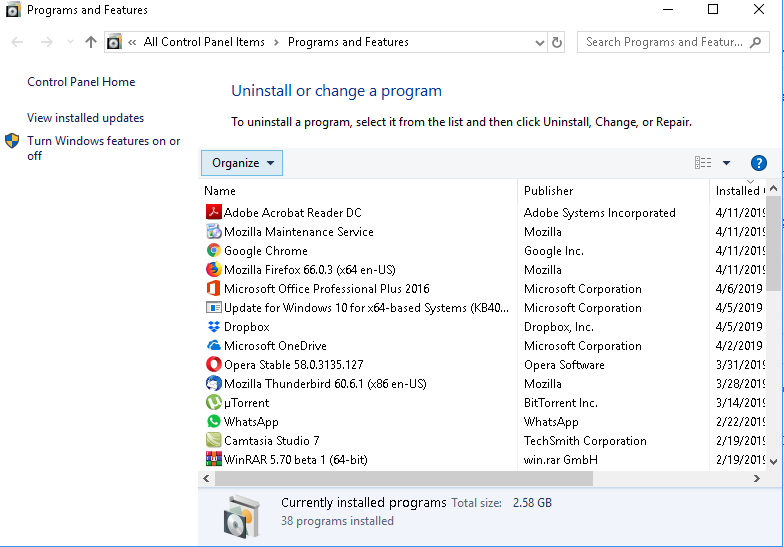Open View installed updates link
784x547 pixels.
coord(86,118)
